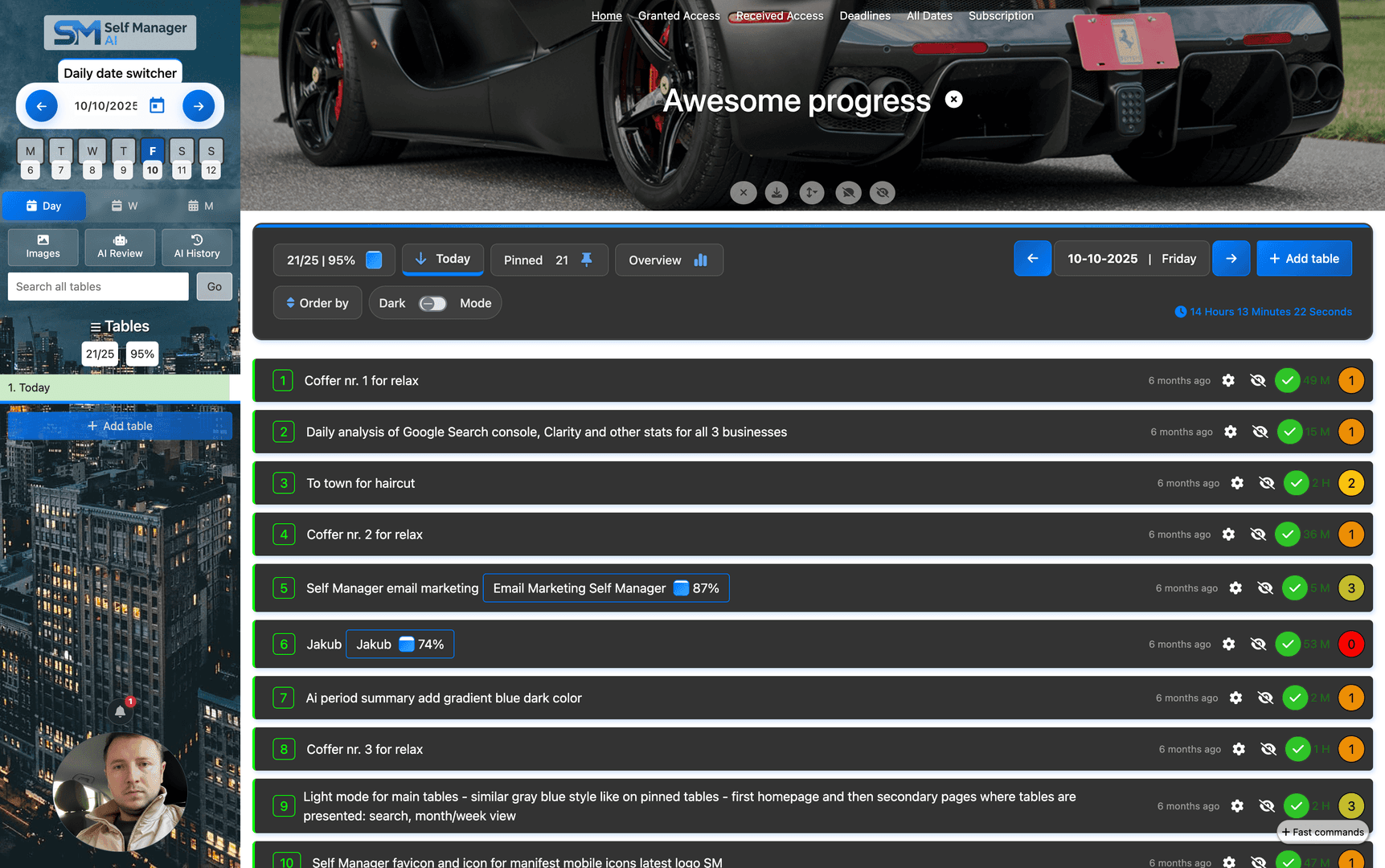Toggle Dark Mode switch
1385x868 pixels.
tap(433, 304)
